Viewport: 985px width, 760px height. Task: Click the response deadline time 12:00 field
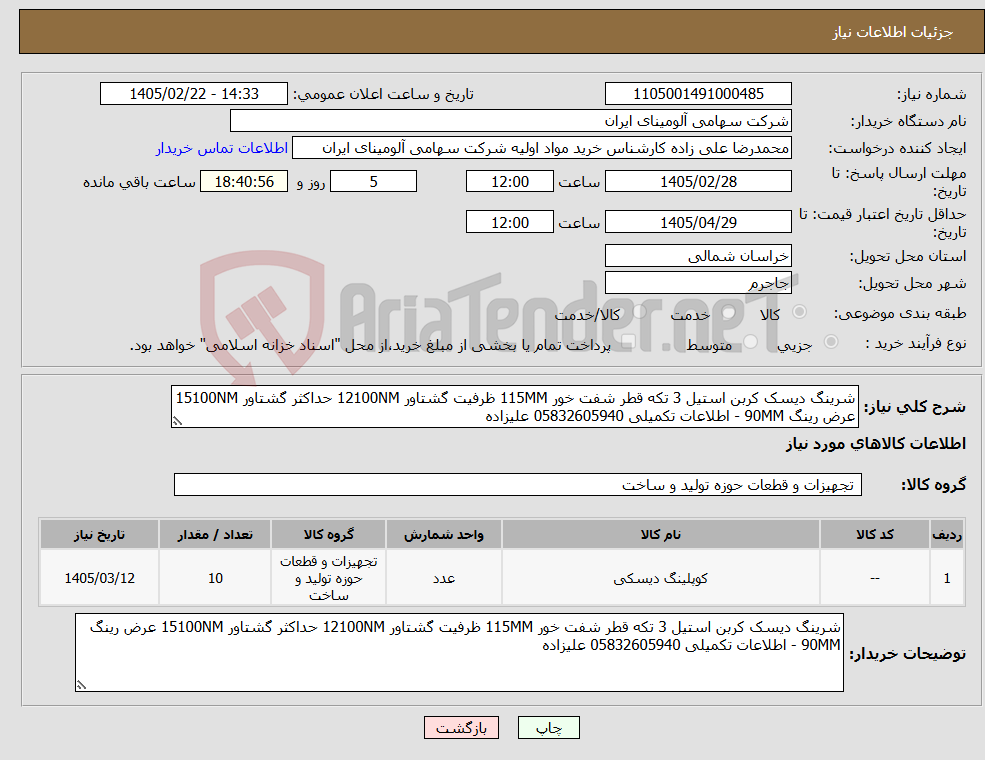[x=509, y=182]
